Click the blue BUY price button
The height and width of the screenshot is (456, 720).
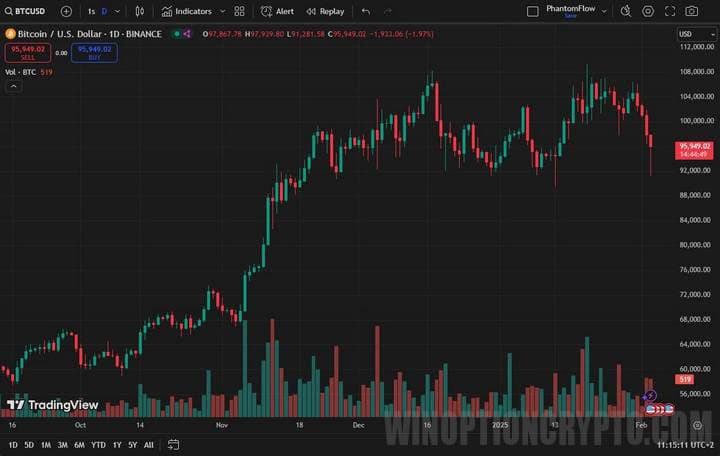pyautogui.click(x=94, y=52)
